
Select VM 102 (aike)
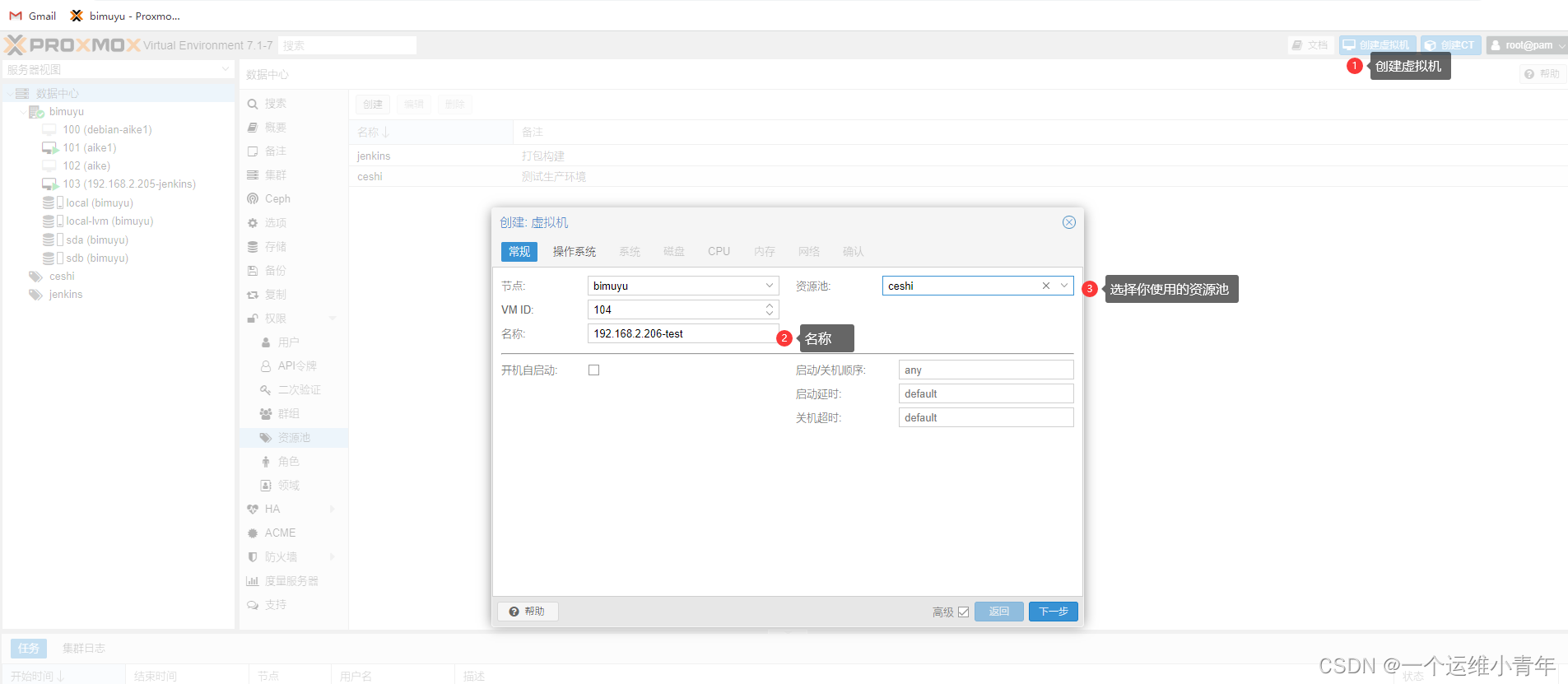[86, 165]
